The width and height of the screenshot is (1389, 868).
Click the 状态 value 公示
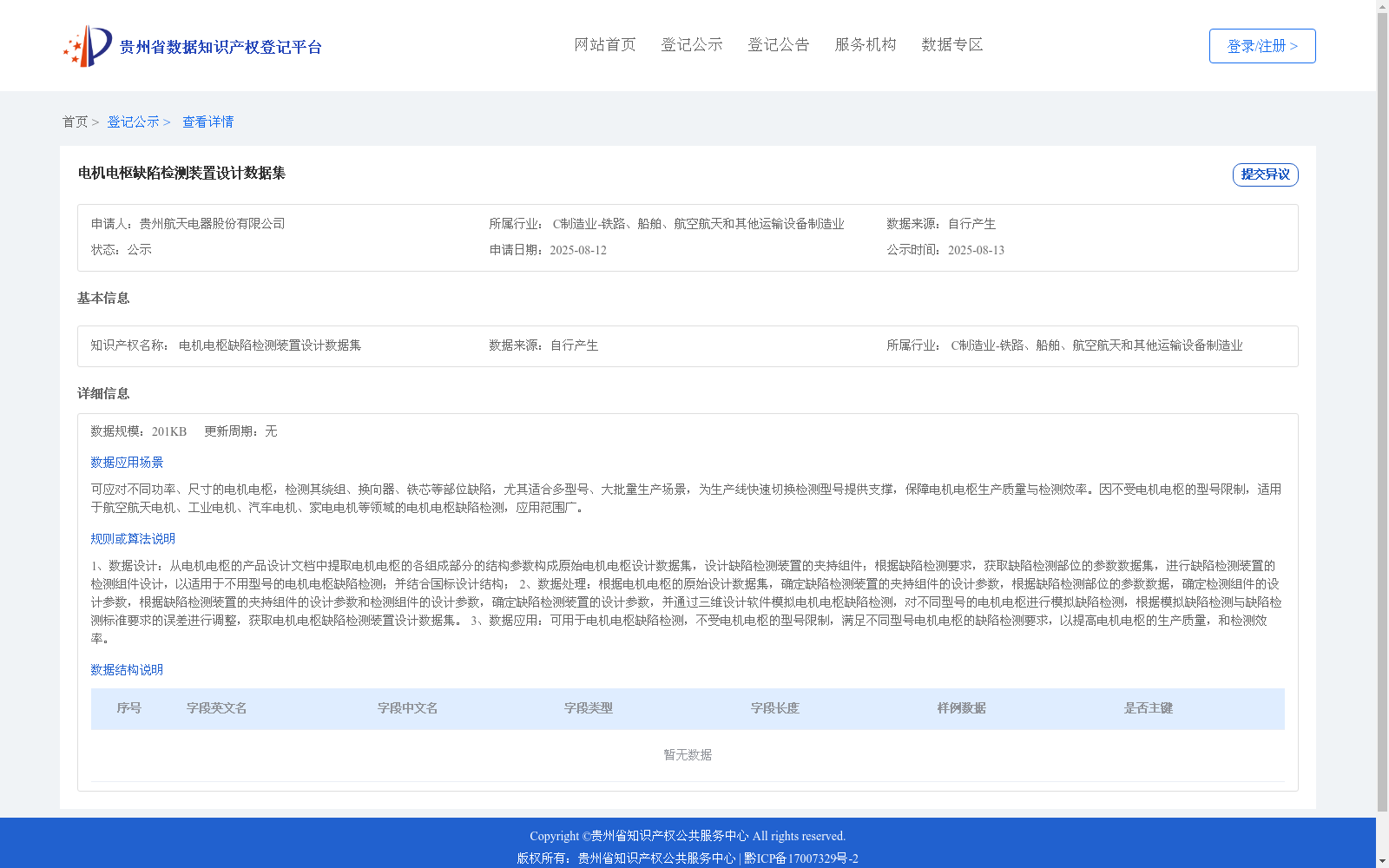(x=139, y=250)
